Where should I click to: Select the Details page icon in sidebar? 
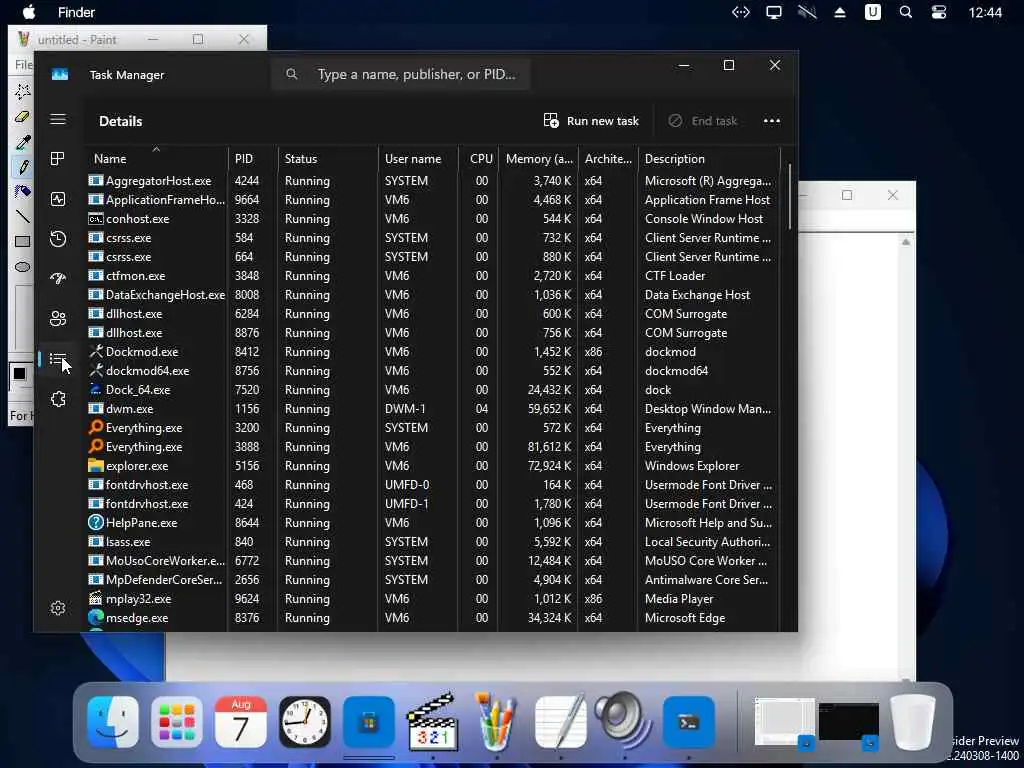58,359
